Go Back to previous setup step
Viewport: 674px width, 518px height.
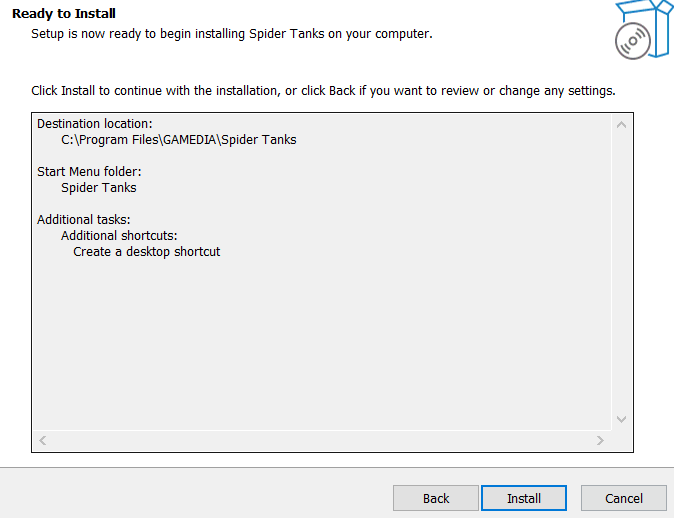436,498
